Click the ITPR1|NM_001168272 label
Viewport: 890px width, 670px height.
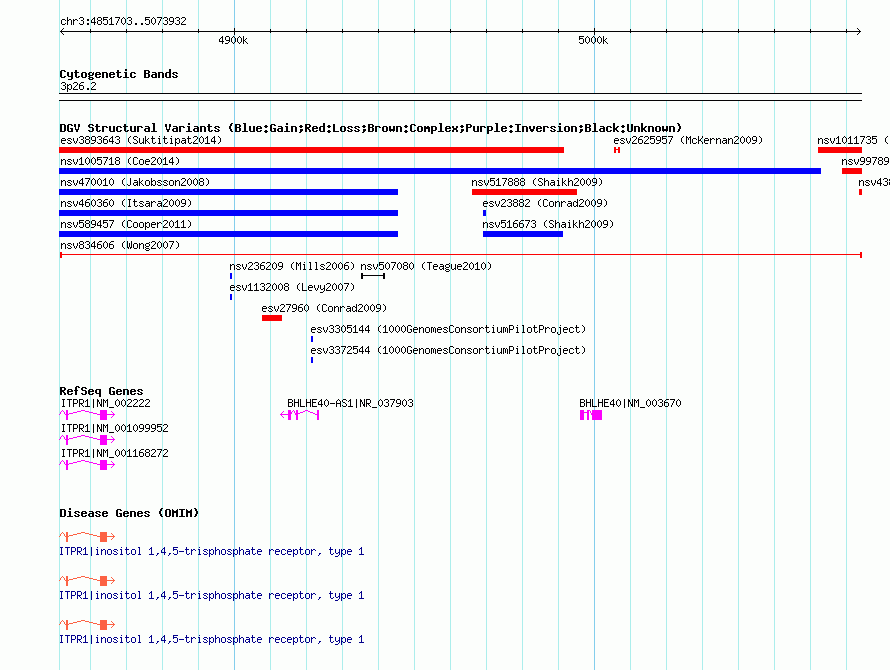114,453
